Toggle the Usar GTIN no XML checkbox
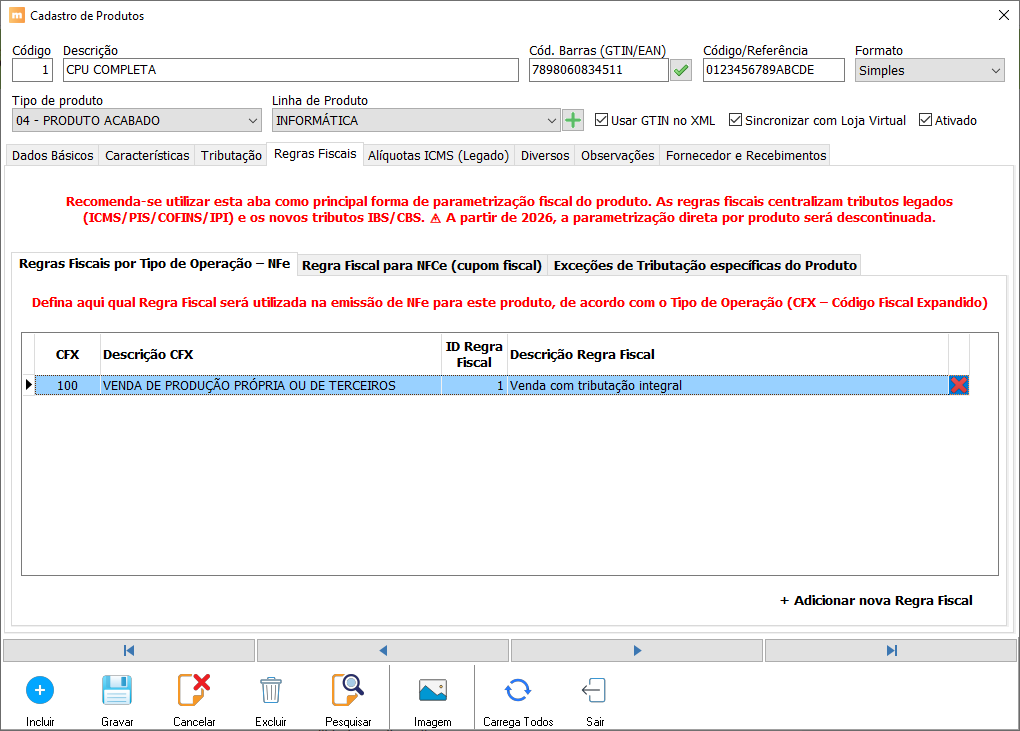 [602, 120]
